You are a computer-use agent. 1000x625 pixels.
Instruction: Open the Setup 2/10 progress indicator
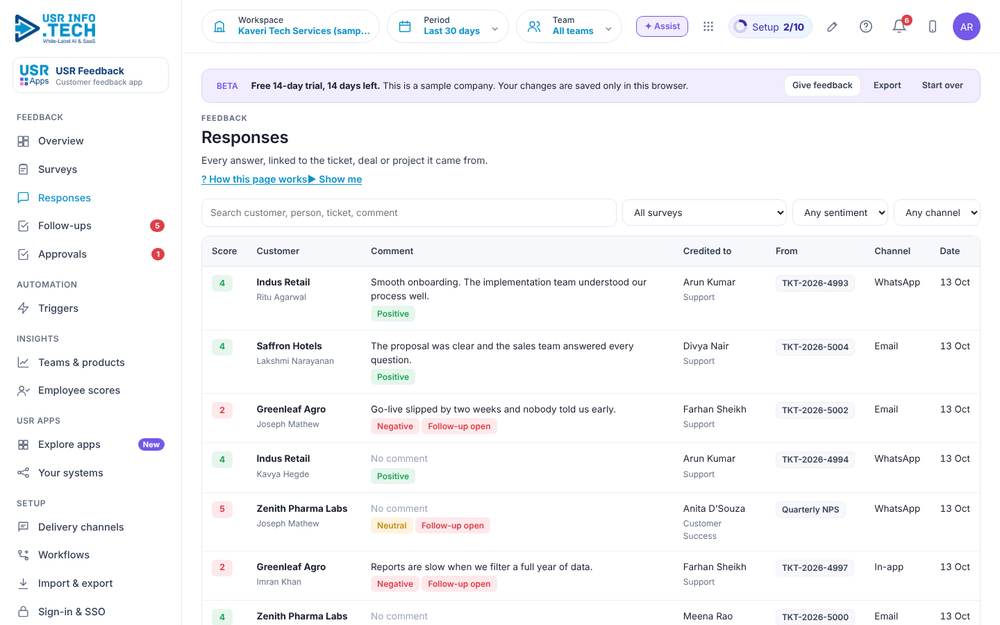pyautogui.click(x=770, y=27)
